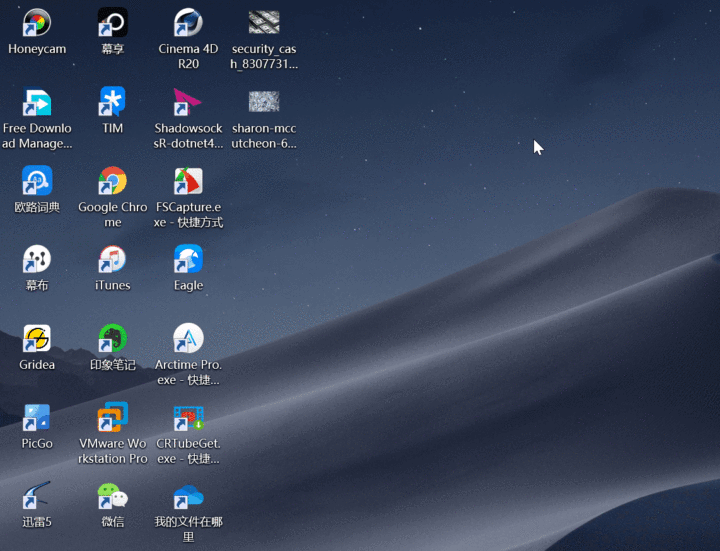
Task: Select the Cinema 4D R20 shortcut
Action: 188,22
